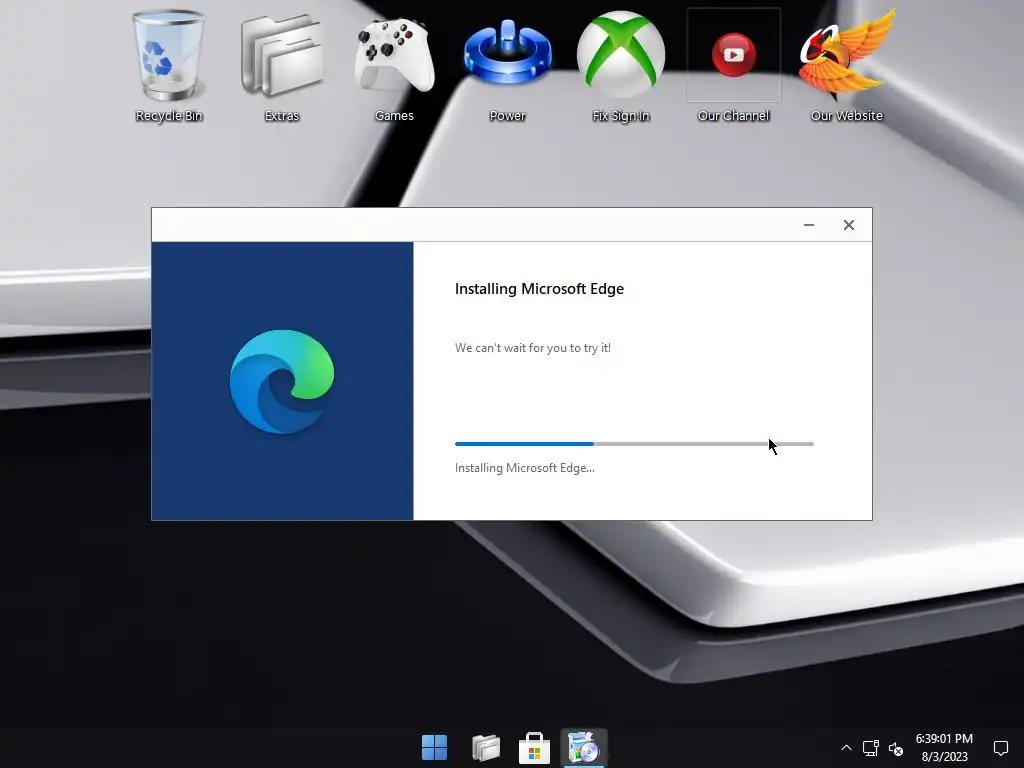The width and height of the screenshot is (1024, 768).
Task: Select the Fix Sign In Xbox icon
Action: pyautogui.click(x=620, y=65)
